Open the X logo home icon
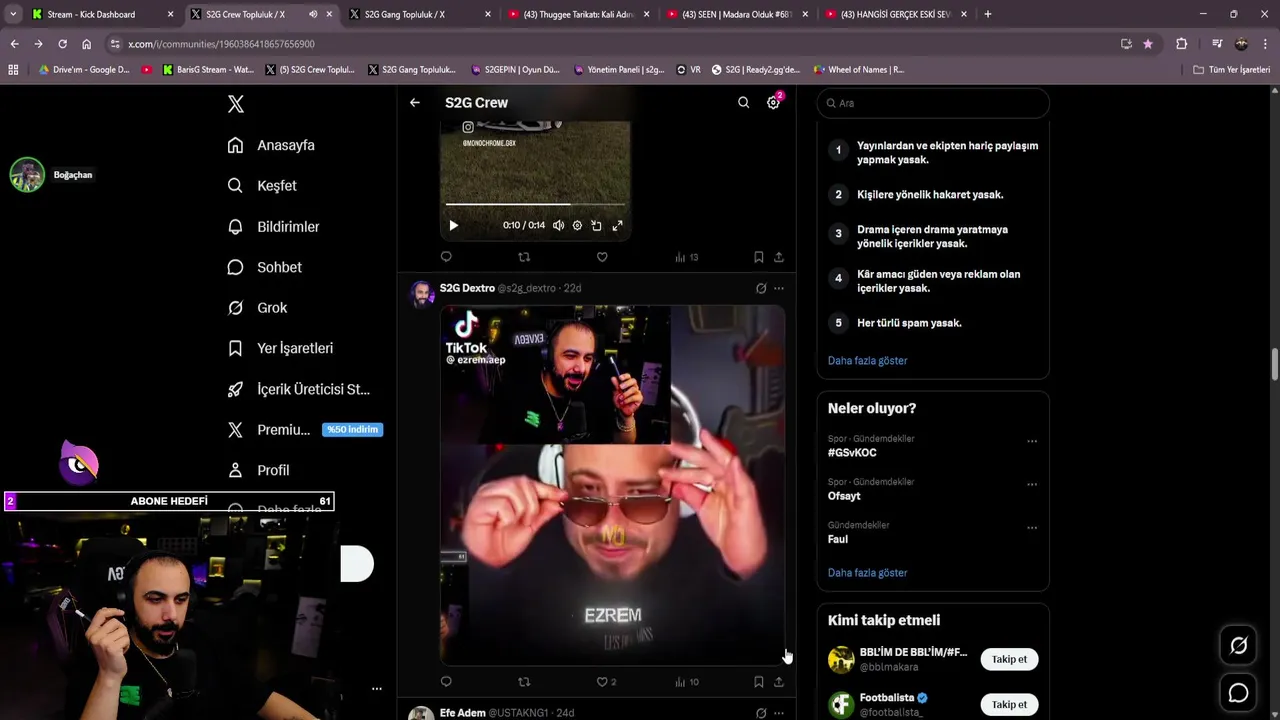Viewport: 1280px width, 720px height. click(236, 103)
